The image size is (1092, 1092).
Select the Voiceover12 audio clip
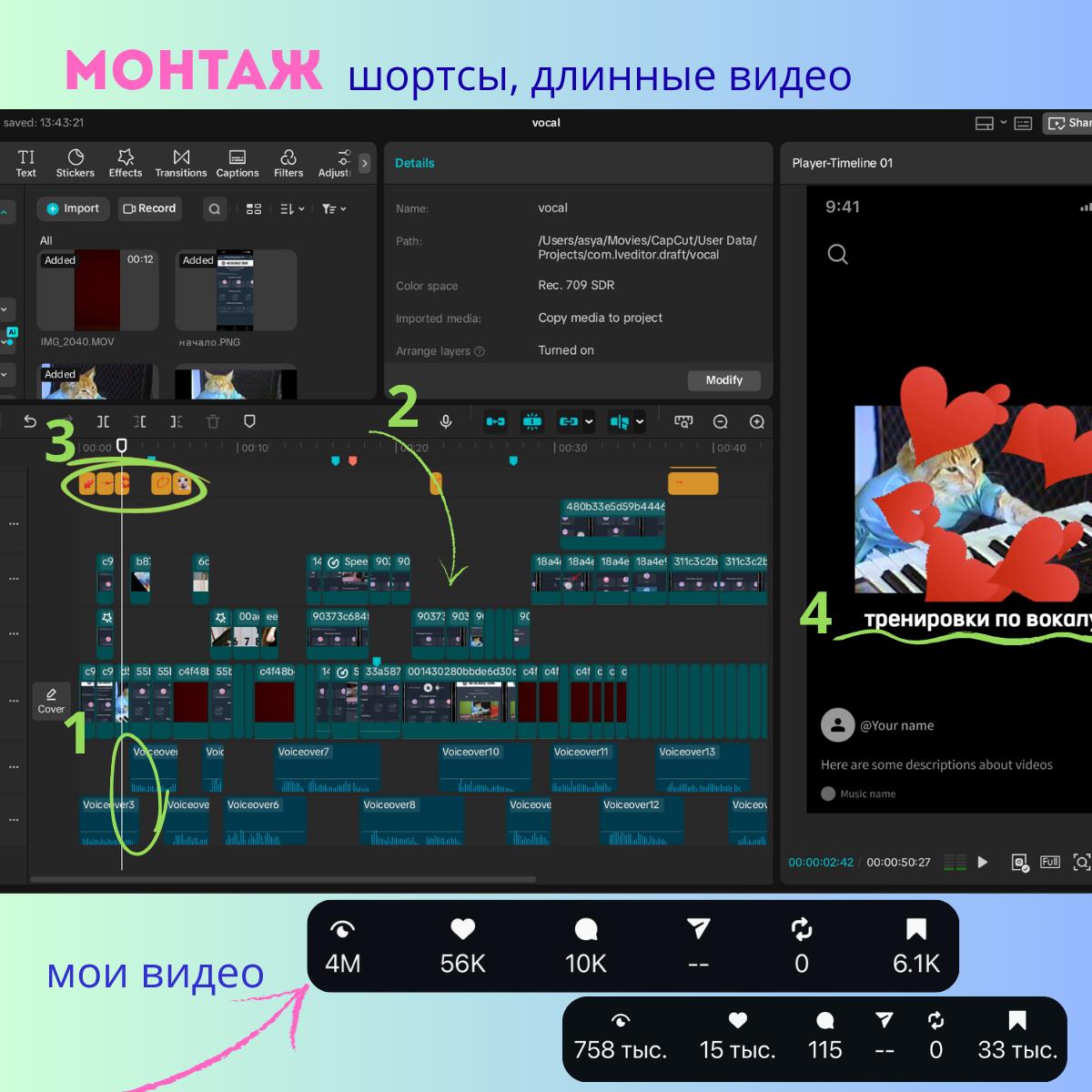coord(642,822)
